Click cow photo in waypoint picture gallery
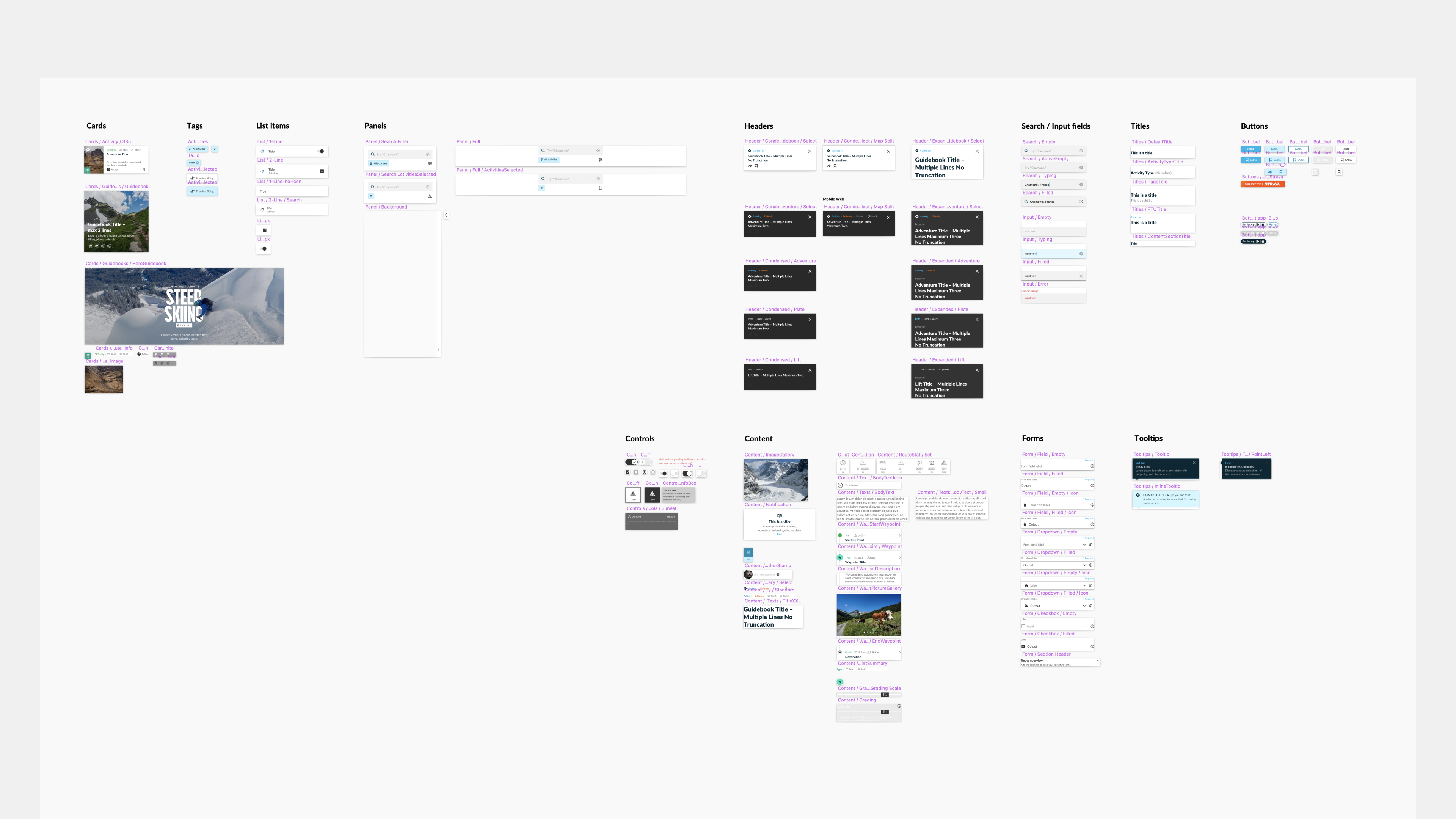The height and width of the screenshot is (819, 1456). coord(868,615)
